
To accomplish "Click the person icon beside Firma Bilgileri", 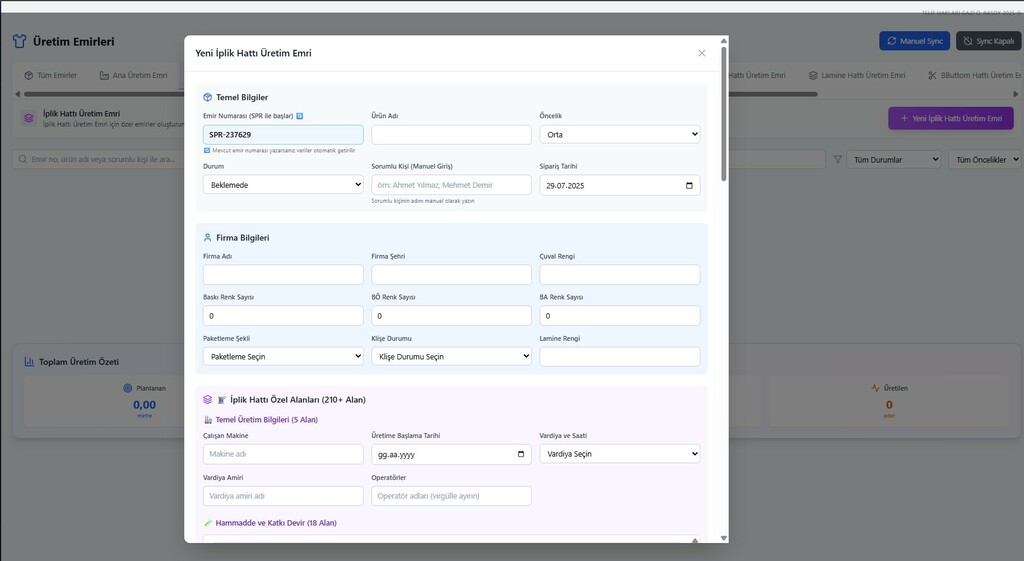I will [207, 238].
